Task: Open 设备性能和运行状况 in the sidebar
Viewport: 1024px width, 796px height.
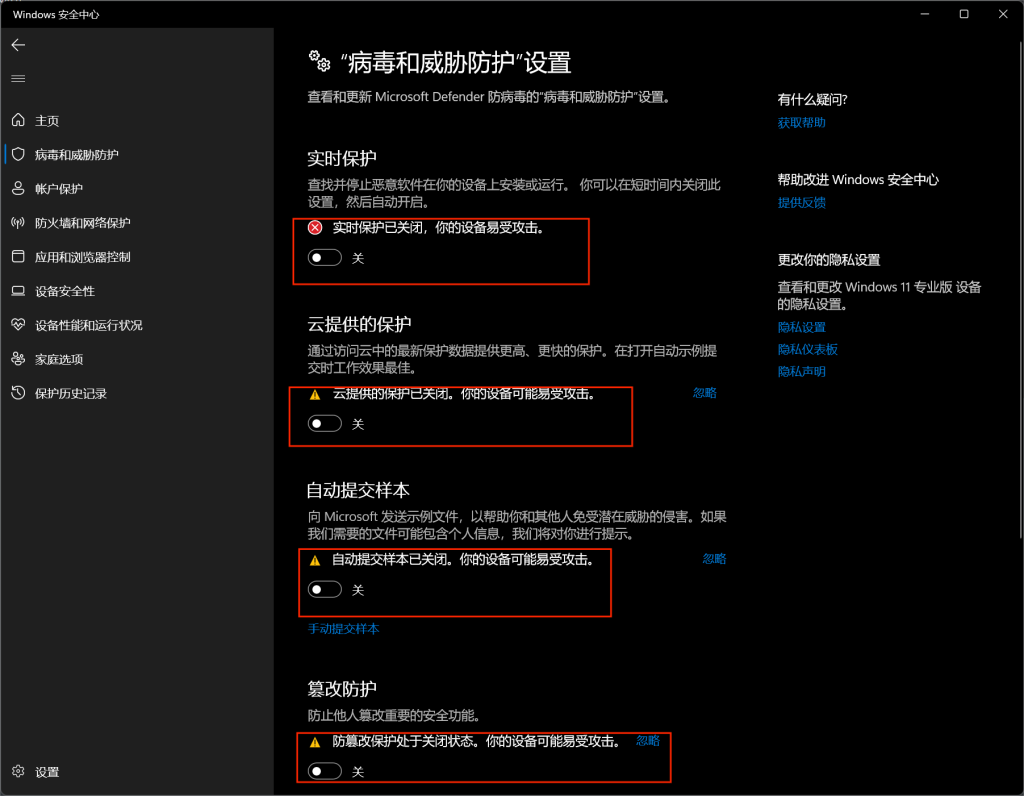Action: (x=89, y=325)
